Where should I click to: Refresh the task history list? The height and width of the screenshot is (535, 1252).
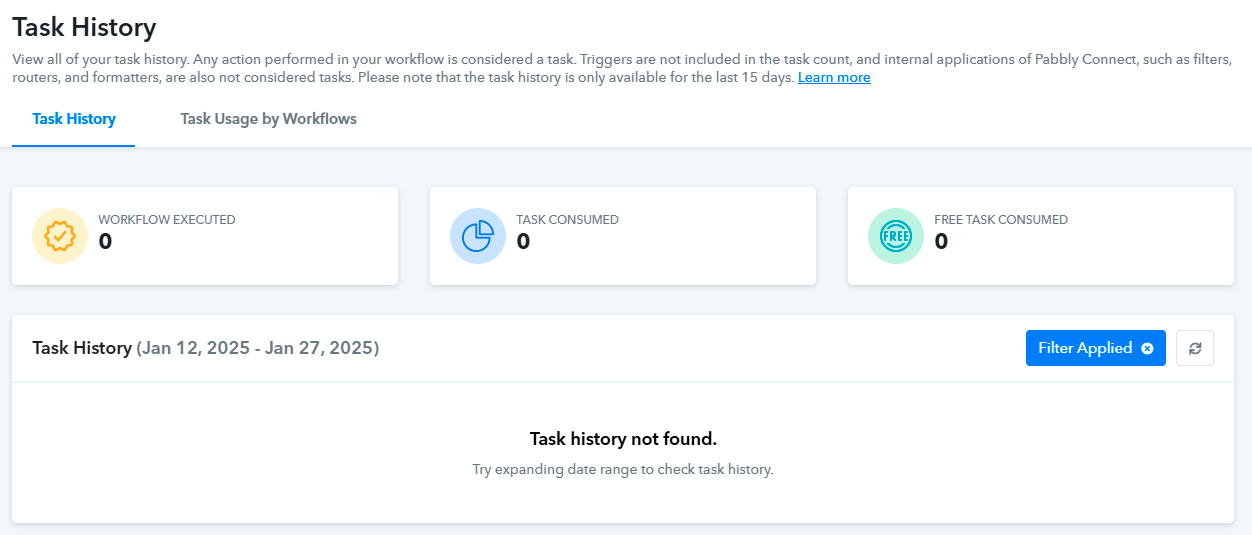[x=1195, y=348]
